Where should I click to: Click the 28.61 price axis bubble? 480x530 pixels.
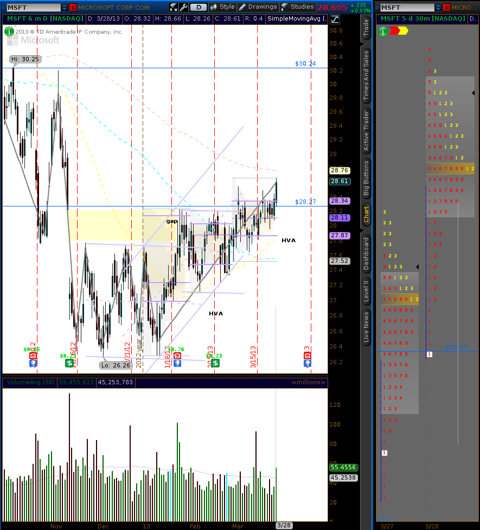(x=340, y=181)
